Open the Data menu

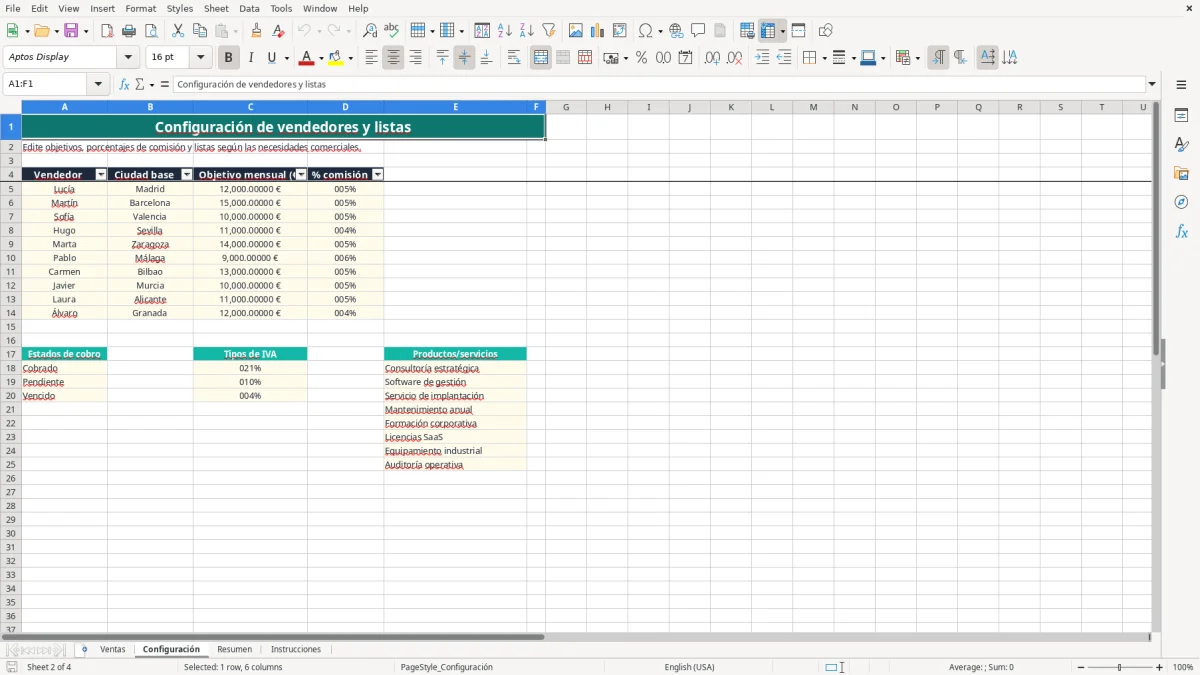click(249, 8)
